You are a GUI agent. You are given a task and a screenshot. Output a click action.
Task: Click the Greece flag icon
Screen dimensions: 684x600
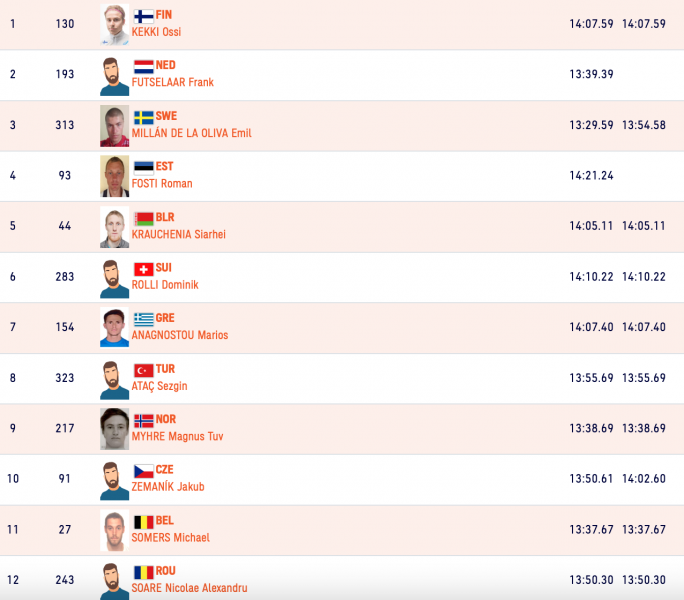[x=144, y=319]
